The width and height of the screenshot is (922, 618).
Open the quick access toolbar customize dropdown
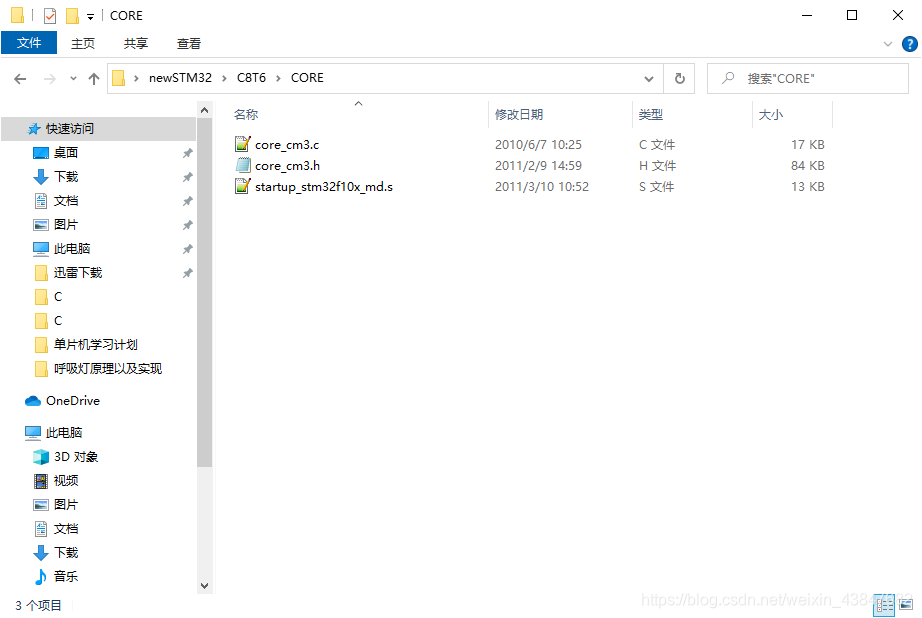point(91,17)
